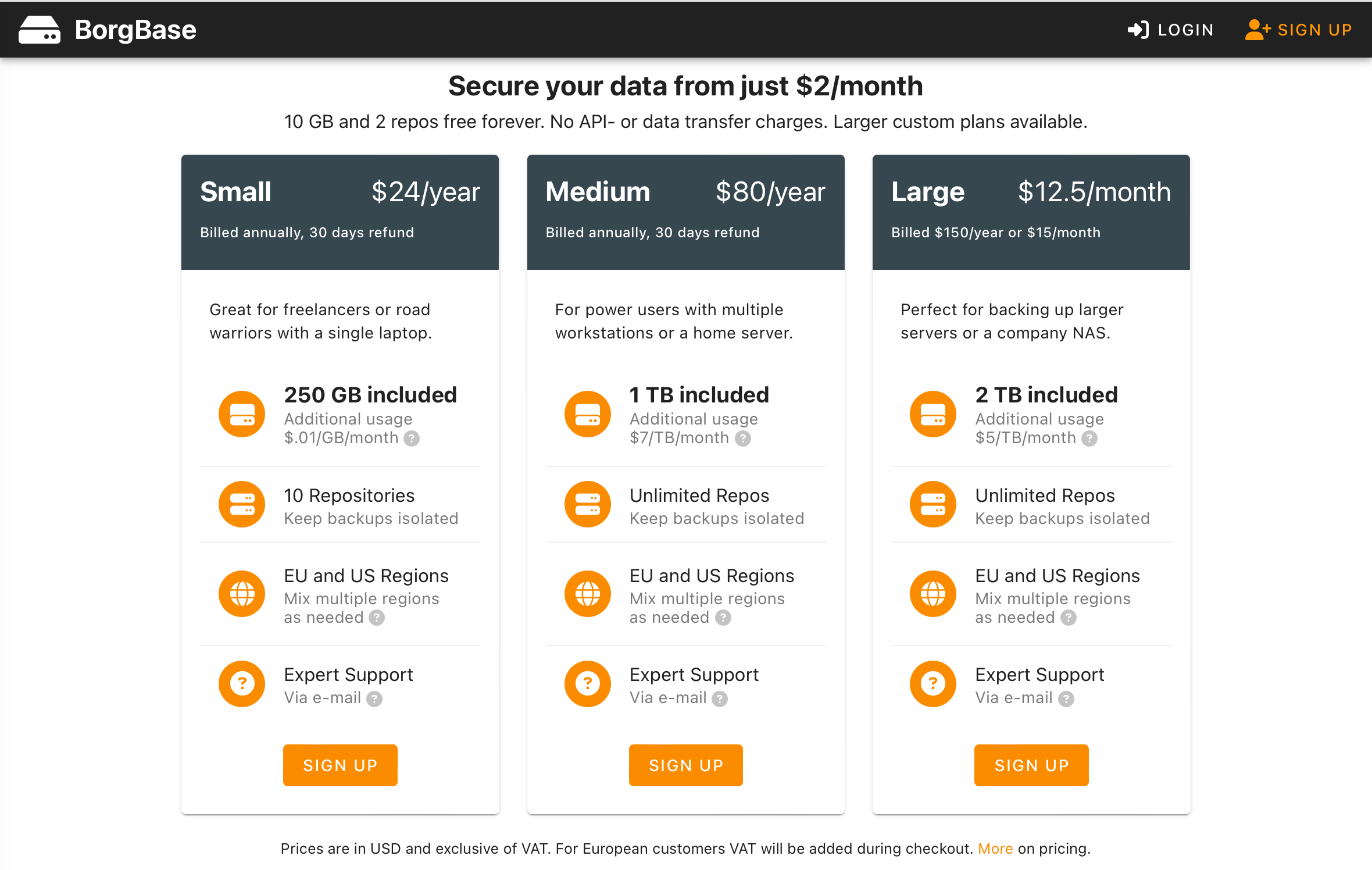Click Medium plan's regions question mark icon

click(723, 618)
